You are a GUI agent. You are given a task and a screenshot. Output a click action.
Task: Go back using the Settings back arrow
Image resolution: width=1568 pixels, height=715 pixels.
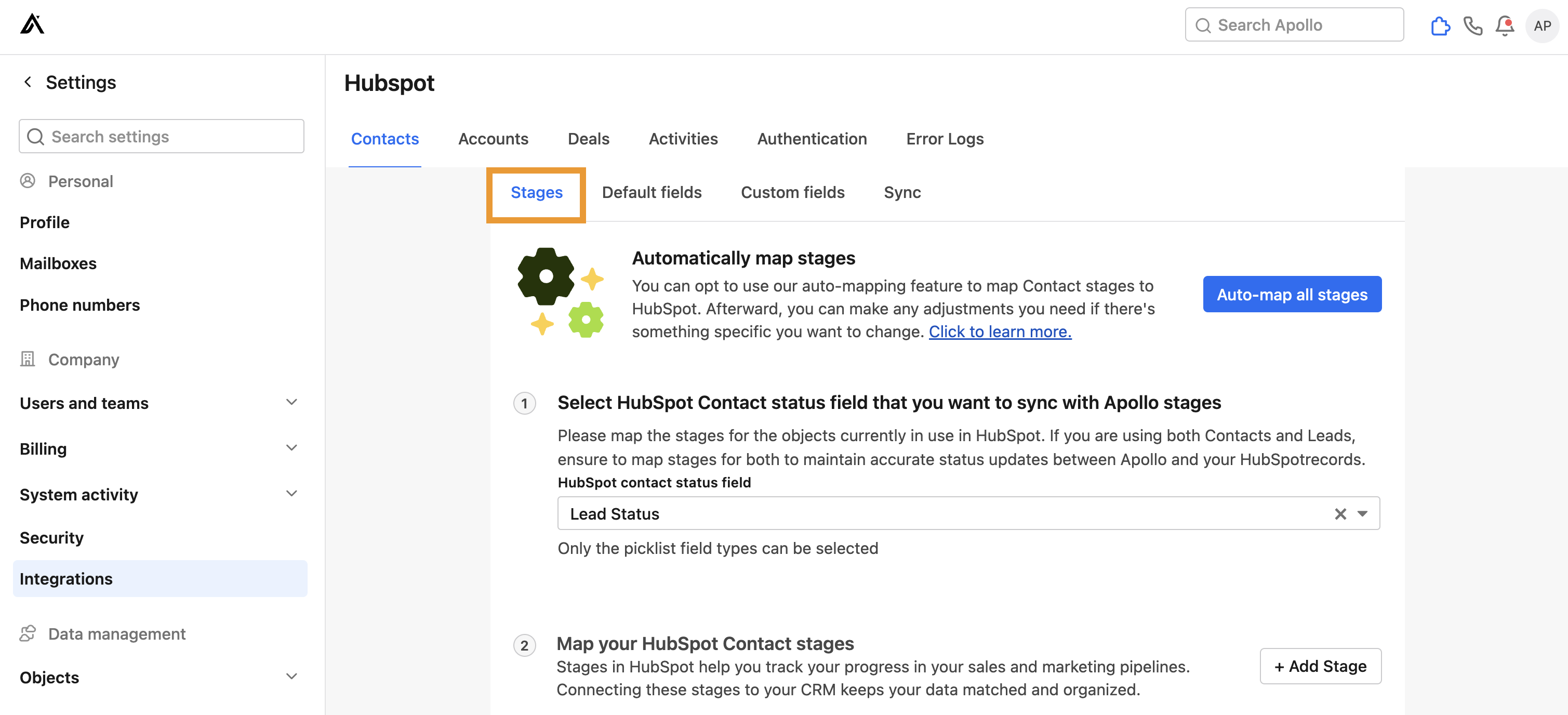(28, 82)
